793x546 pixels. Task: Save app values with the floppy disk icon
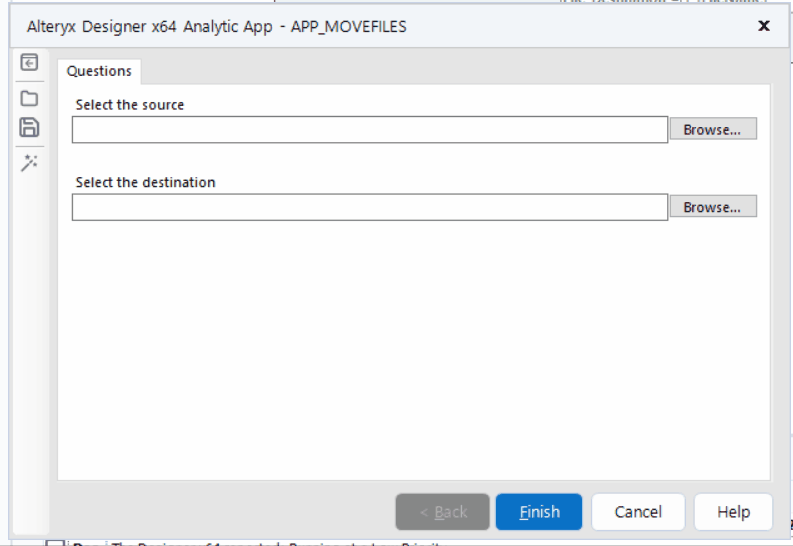point(29,127)
